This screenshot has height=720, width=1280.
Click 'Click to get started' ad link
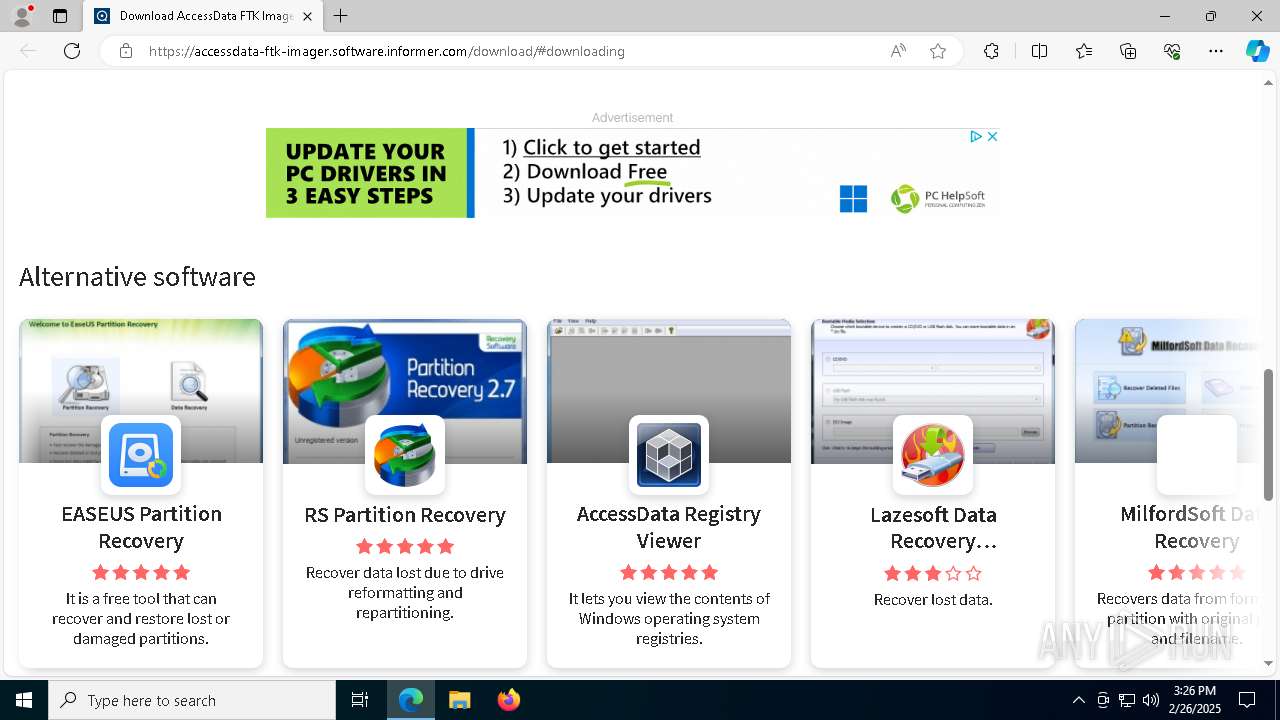tap(611, 147)
